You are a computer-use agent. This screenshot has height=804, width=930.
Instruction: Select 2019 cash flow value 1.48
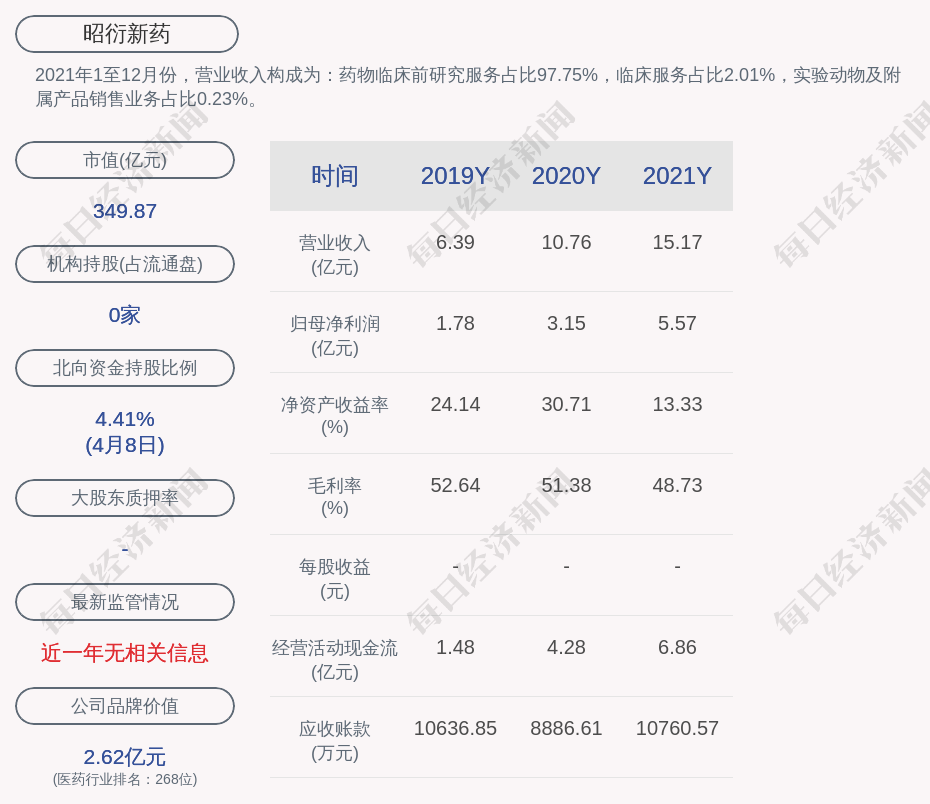(x=455, y=647)
